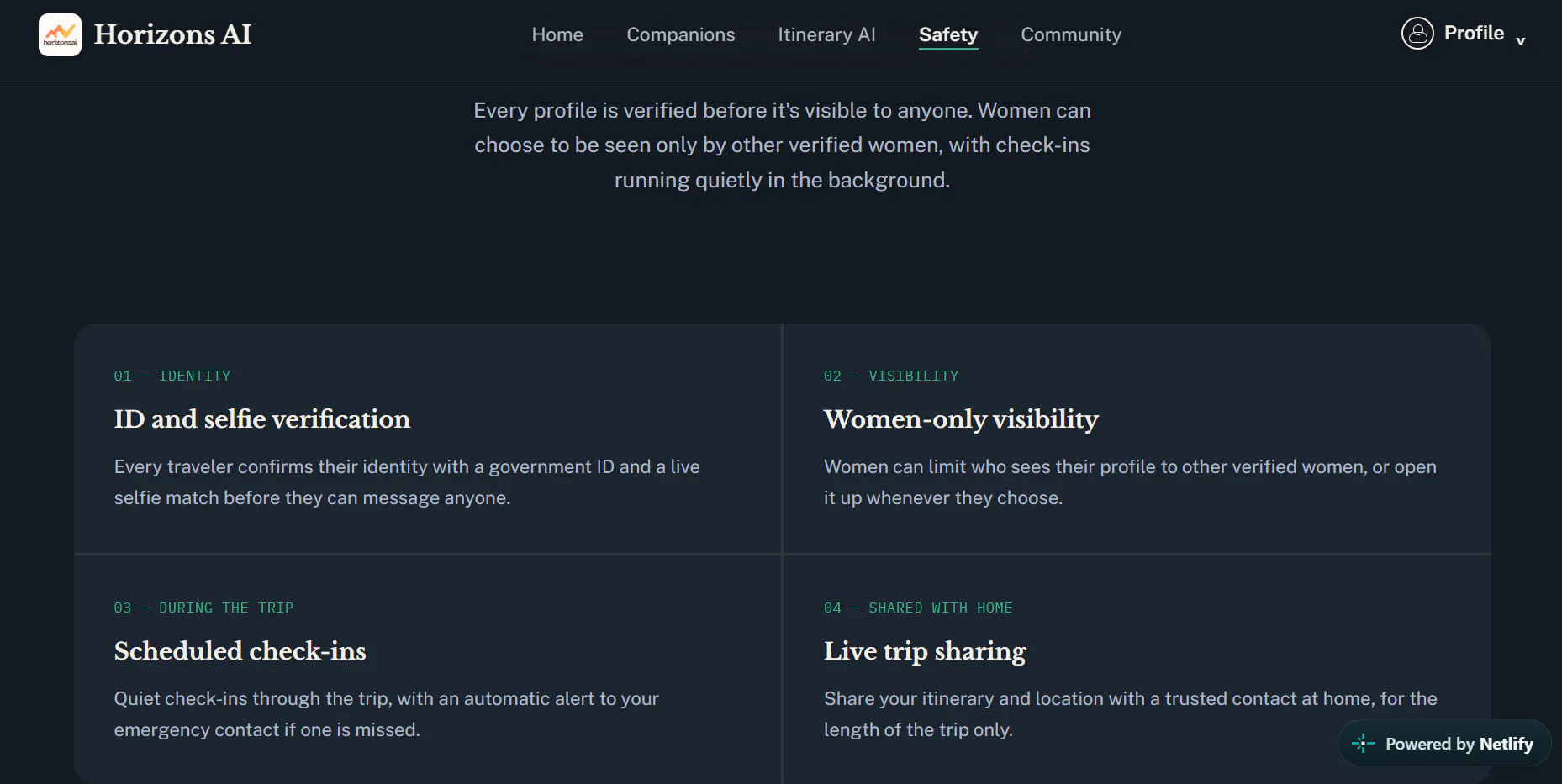Click the trusted contact itinerary sharing description
1562x784 pixels.
[x=1131, y=714]
